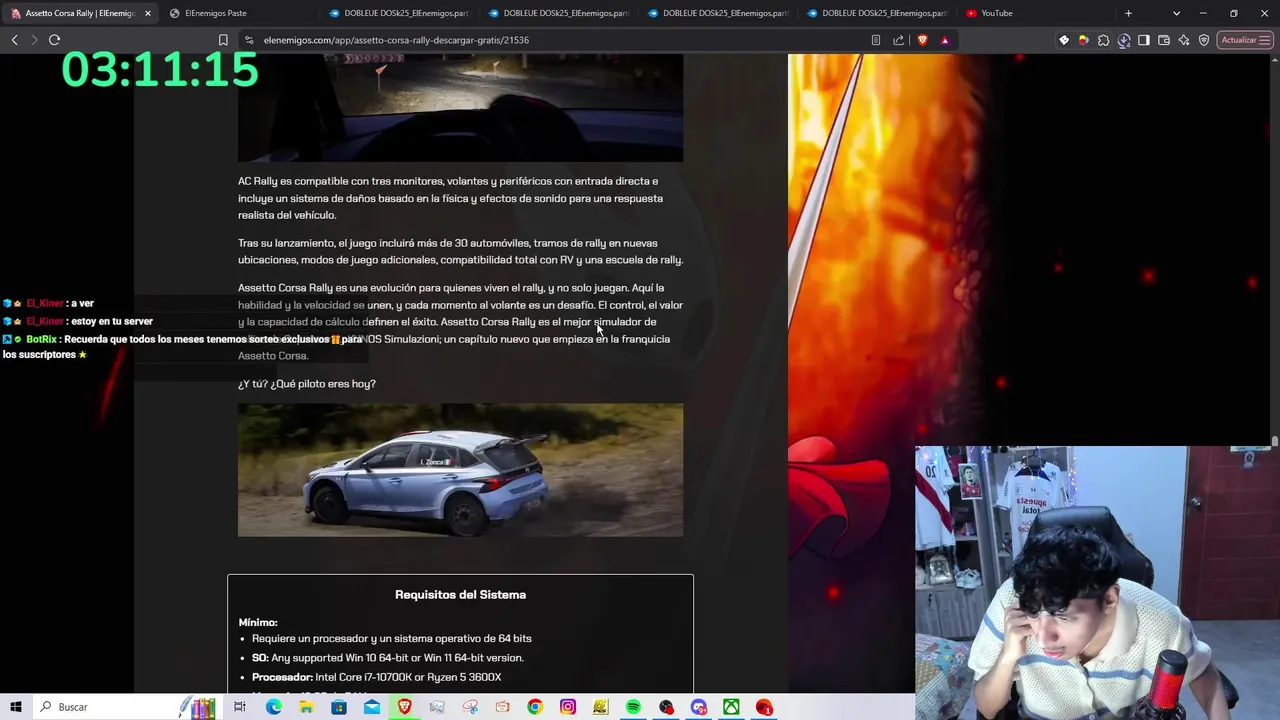Click the address bar URL field
The image size is (1280, 720).
(x=560, y=40)
